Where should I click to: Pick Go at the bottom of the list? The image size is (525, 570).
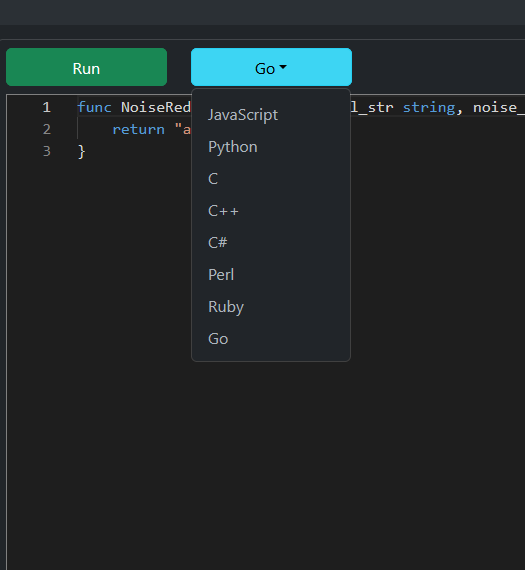[x=271, y=339]
